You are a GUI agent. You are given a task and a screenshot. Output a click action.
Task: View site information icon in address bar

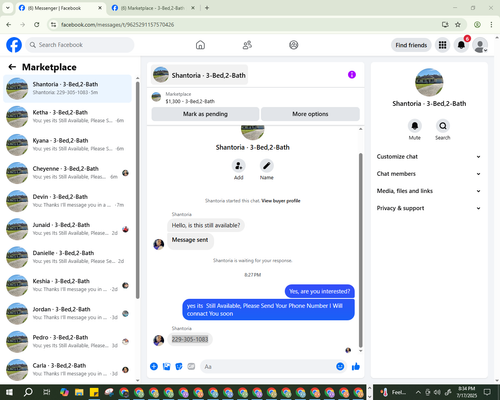53,25
